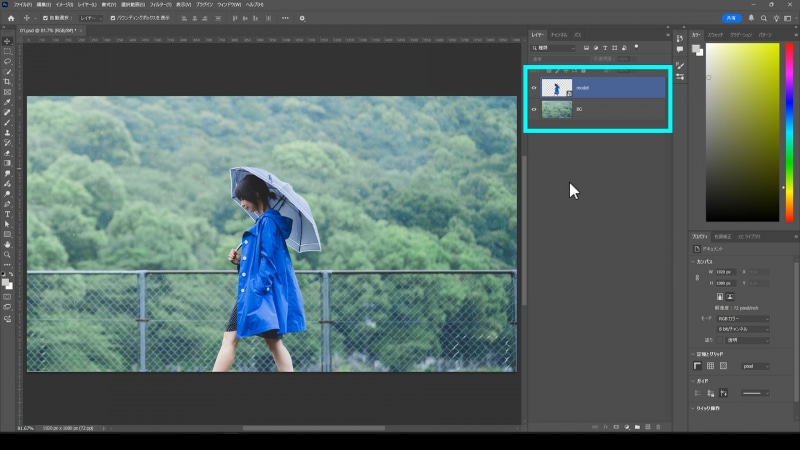Image resolution: width=800 pixels, height=450 pixels.
Task: Click the Home icon in options bar
Action: 11,18
